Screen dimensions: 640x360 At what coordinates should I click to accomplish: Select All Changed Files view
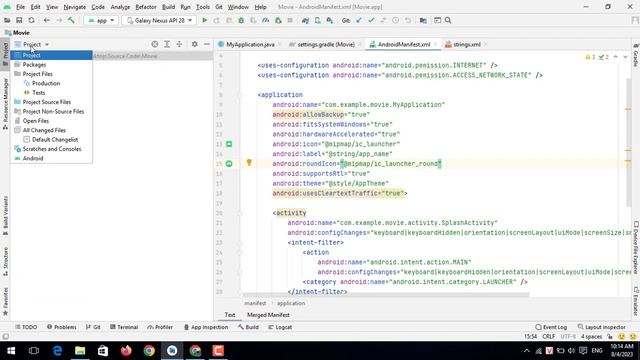click(x=51, y=130)
